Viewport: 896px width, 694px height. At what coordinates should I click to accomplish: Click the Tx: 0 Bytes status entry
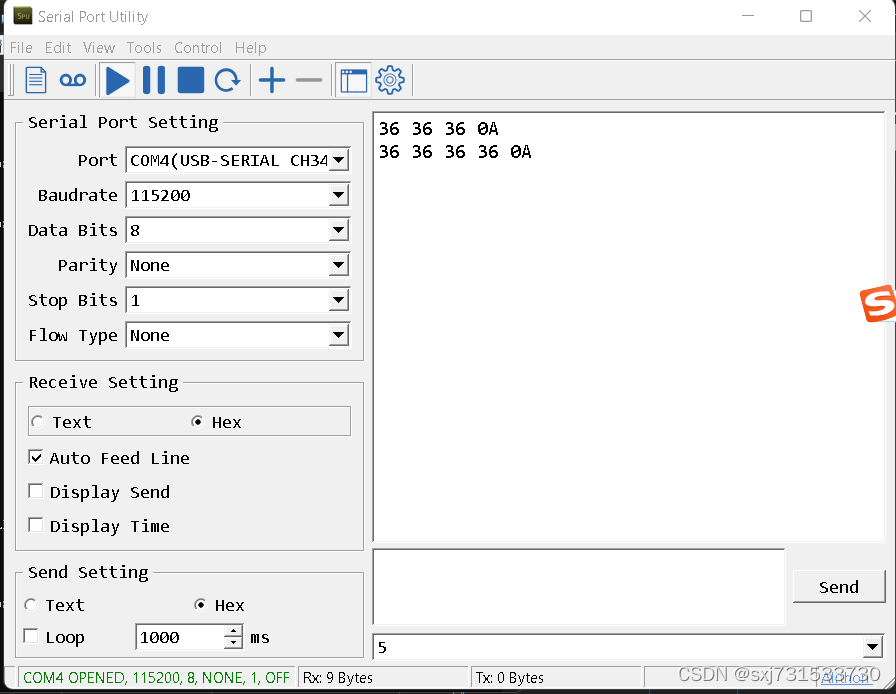tap(510, 678)
